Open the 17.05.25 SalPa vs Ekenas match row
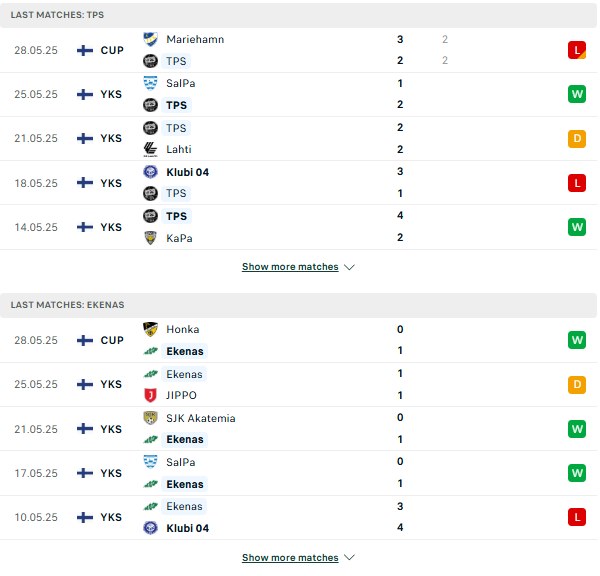 coord(298,473)
